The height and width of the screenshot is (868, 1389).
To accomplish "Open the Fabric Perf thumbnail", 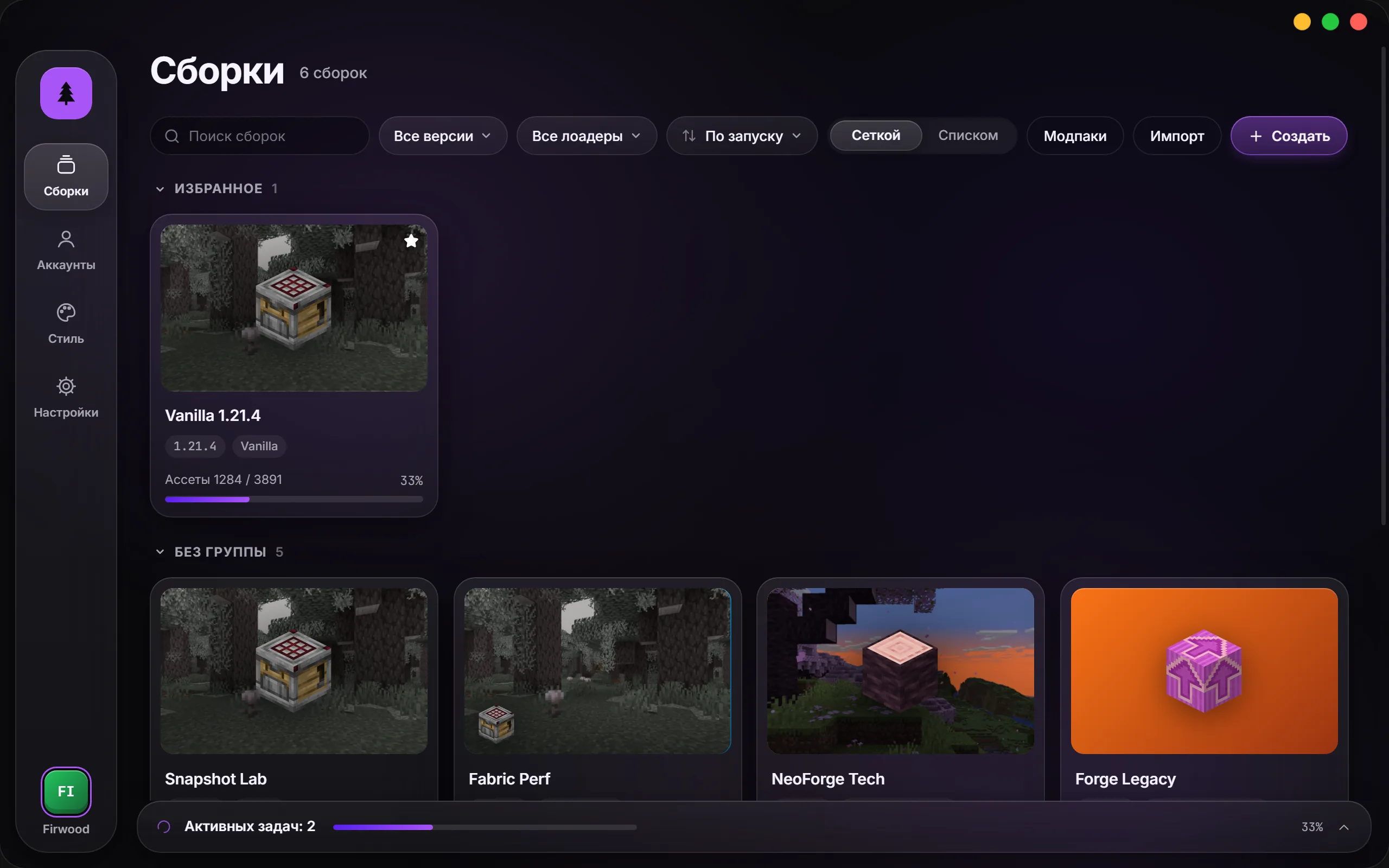I will (597, 671).
